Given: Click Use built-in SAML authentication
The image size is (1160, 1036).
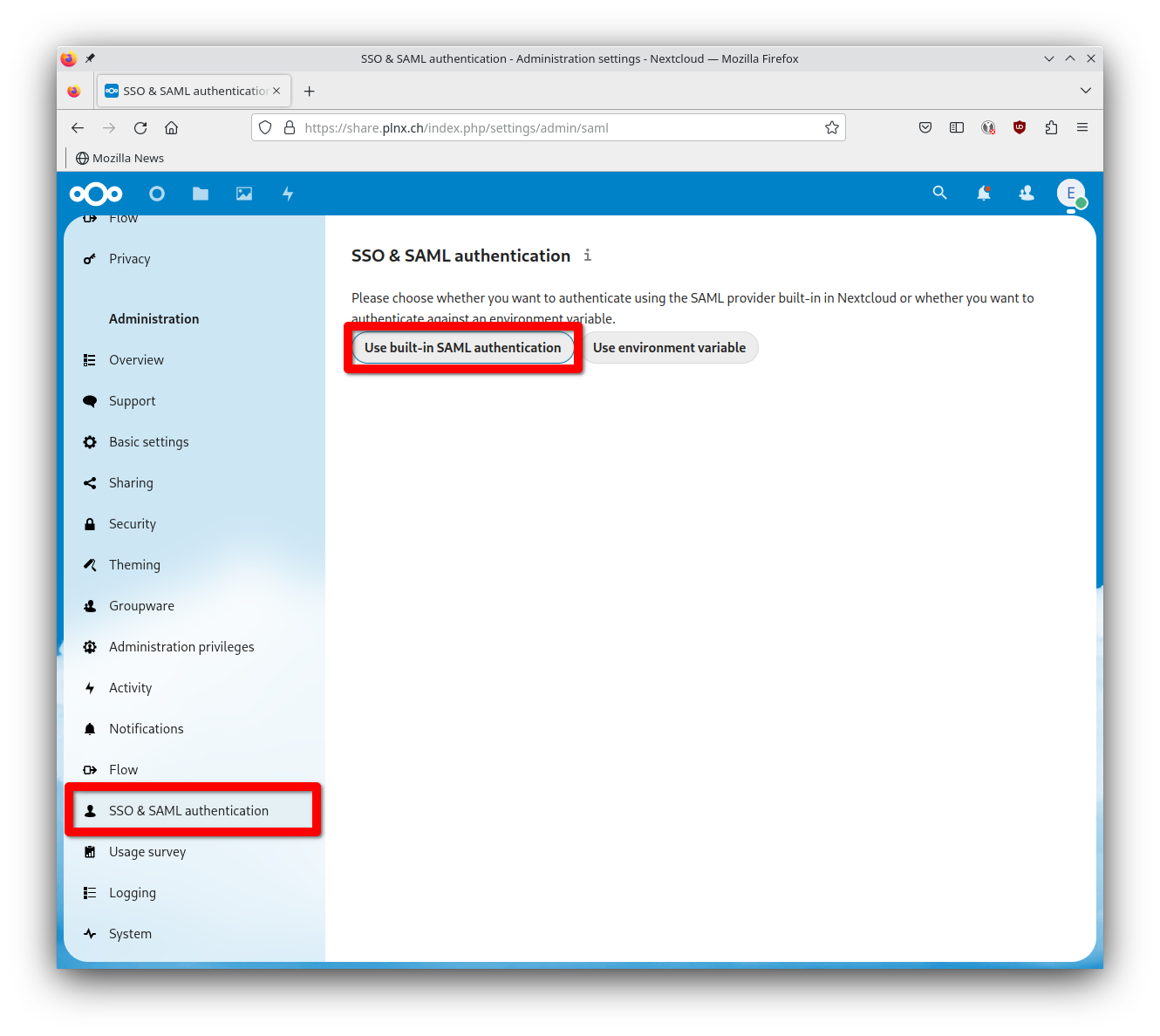Looking at the screenshot, I should (x=462, y=347).
